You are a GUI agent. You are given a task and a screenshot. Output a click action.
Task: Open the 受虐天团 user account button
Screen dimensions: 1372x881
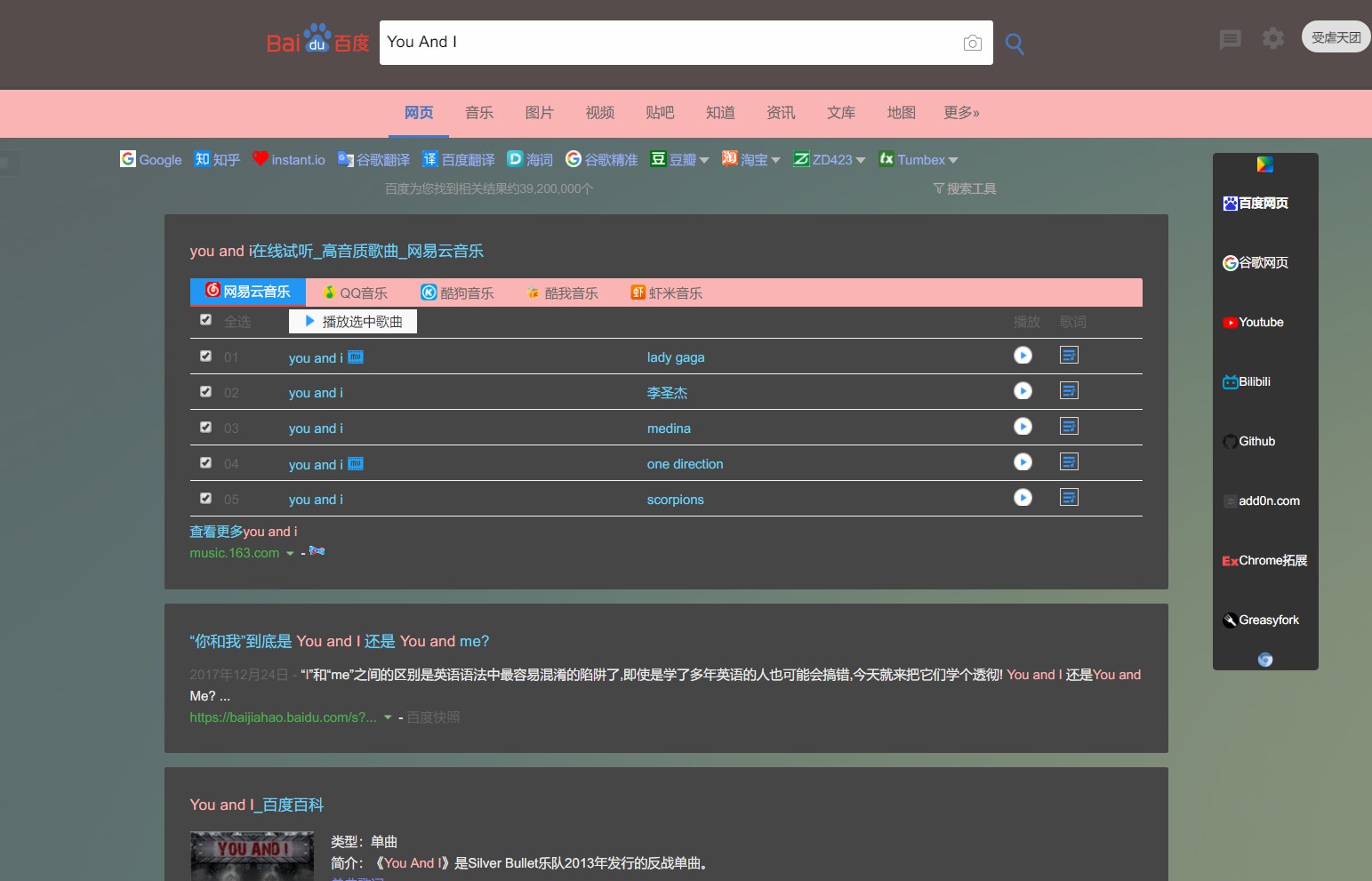point(1336,37)
